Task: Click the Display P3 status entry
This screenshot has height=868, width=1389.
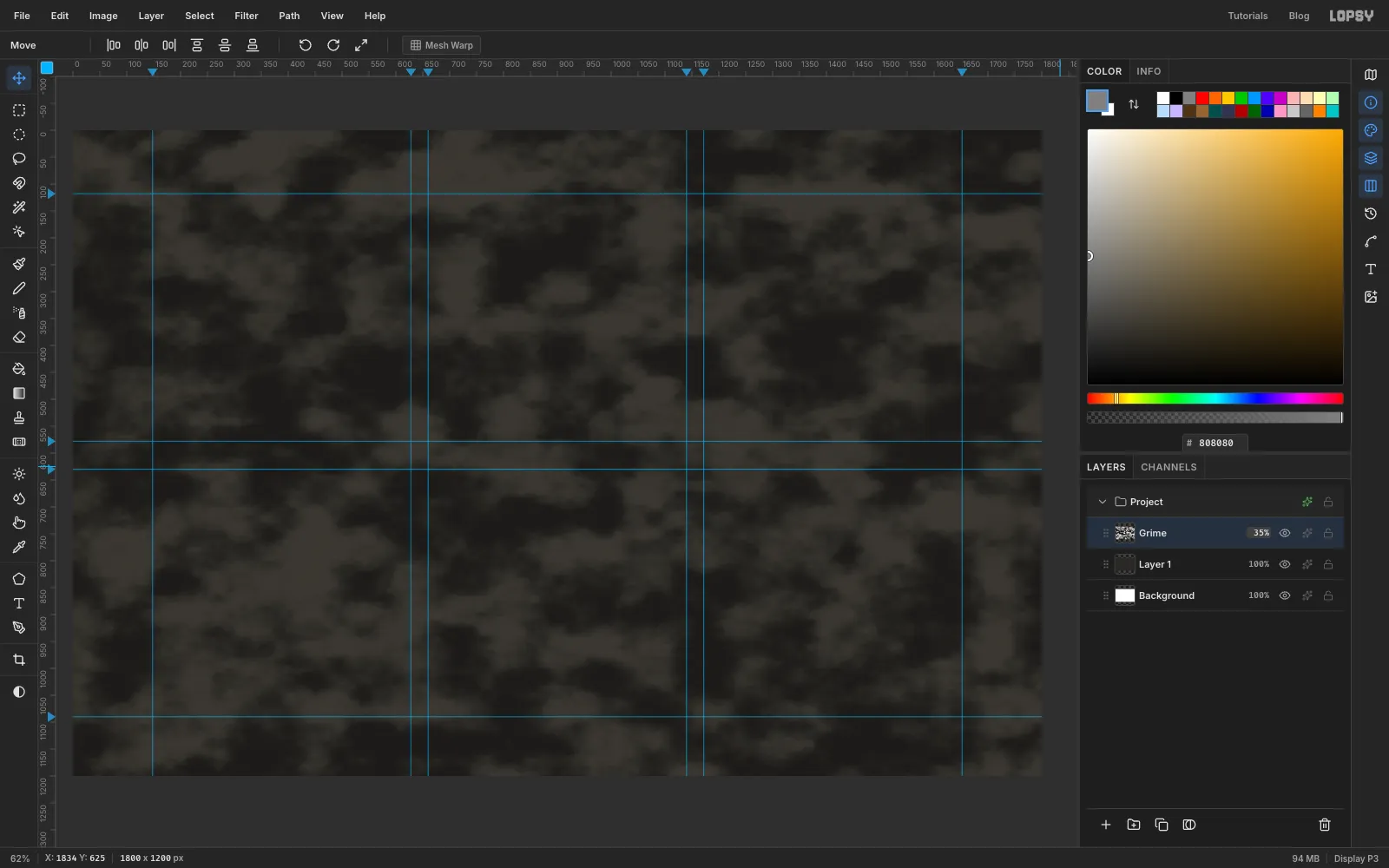Action: (1356, 858)
